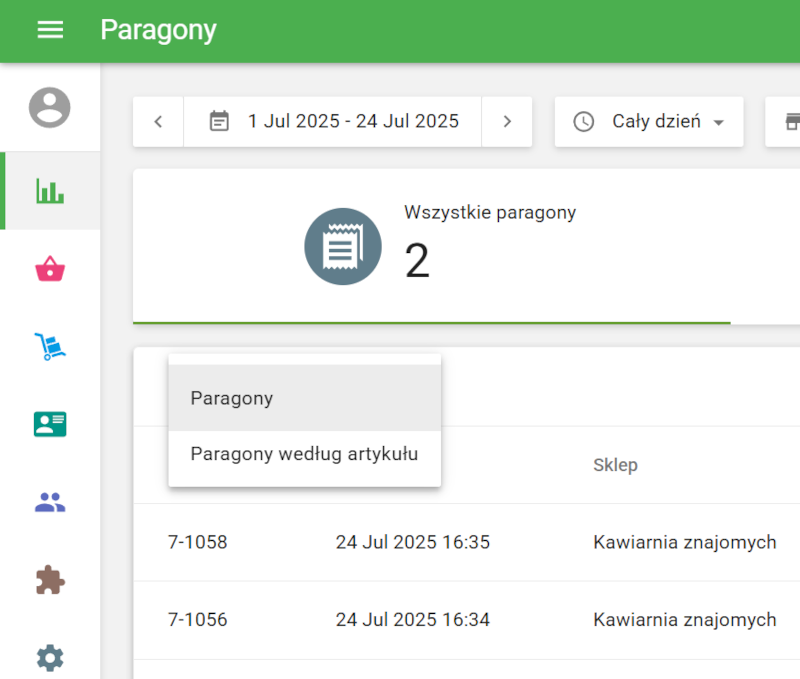Viewport: 800px width, 679px height.
Task: Select the reports bar chart icon
Action: click(50, 190)
